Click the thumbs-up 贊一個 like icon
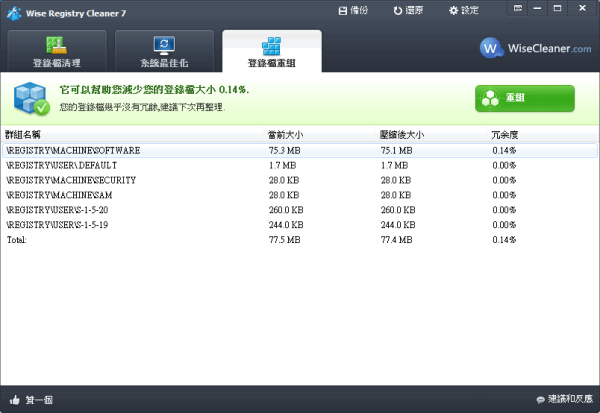Screen dimensions: 600x413 point(15,400)
